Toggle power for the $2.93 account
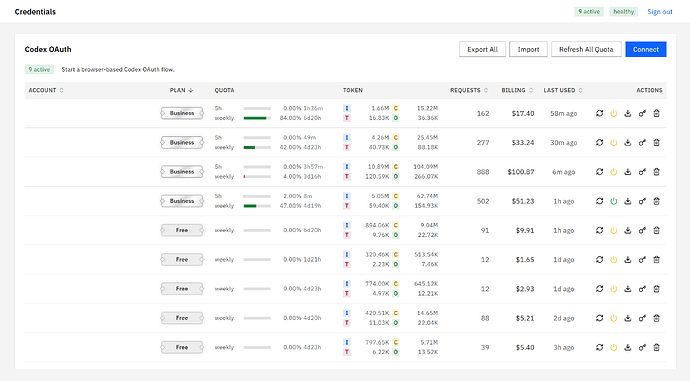Image resolution: width=690 pixels, height=381 pixels. point(613,289)
